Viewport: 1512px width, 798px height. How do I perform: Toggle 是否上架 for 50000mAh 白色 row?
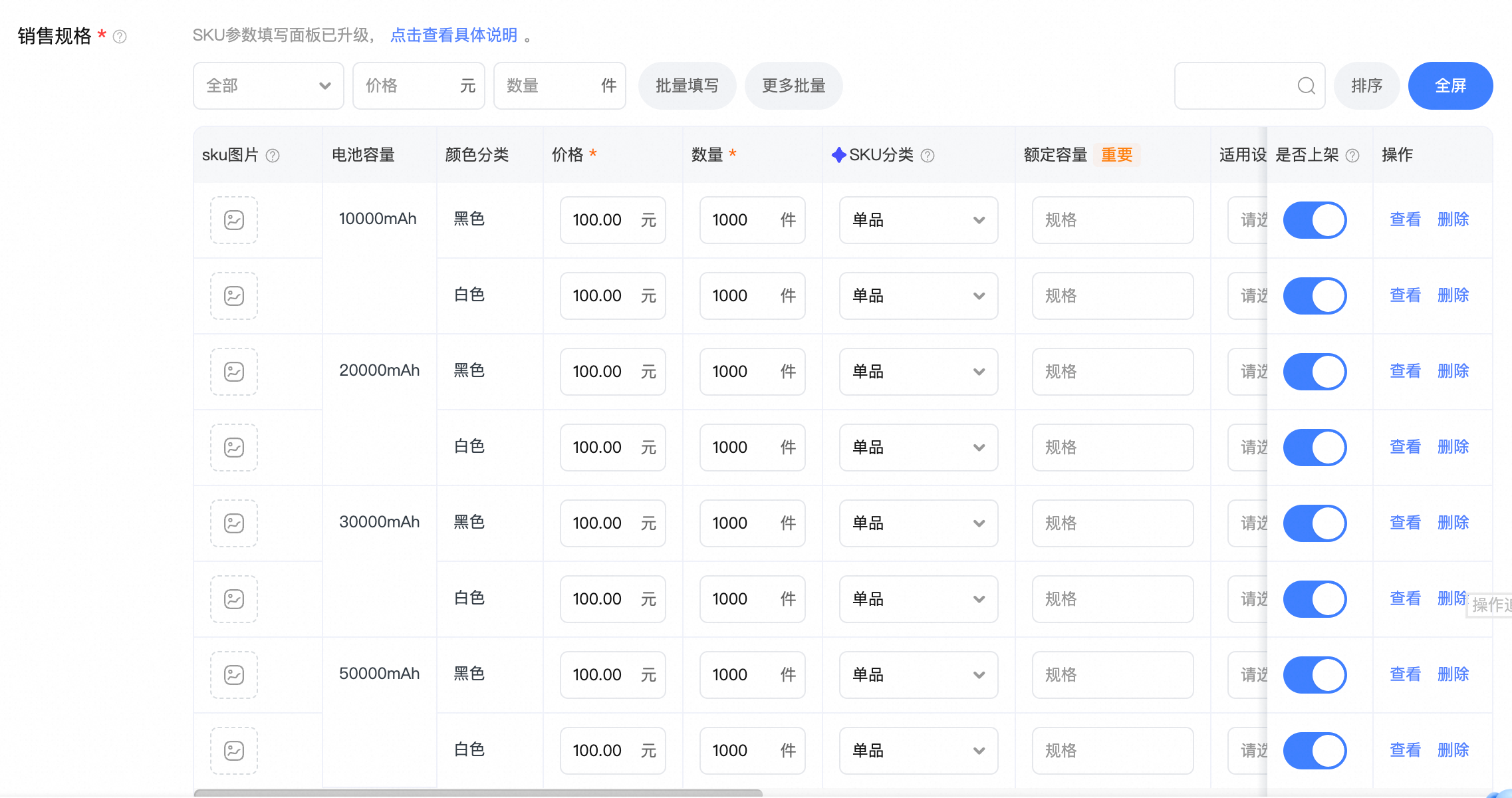tap(1315, 751)
